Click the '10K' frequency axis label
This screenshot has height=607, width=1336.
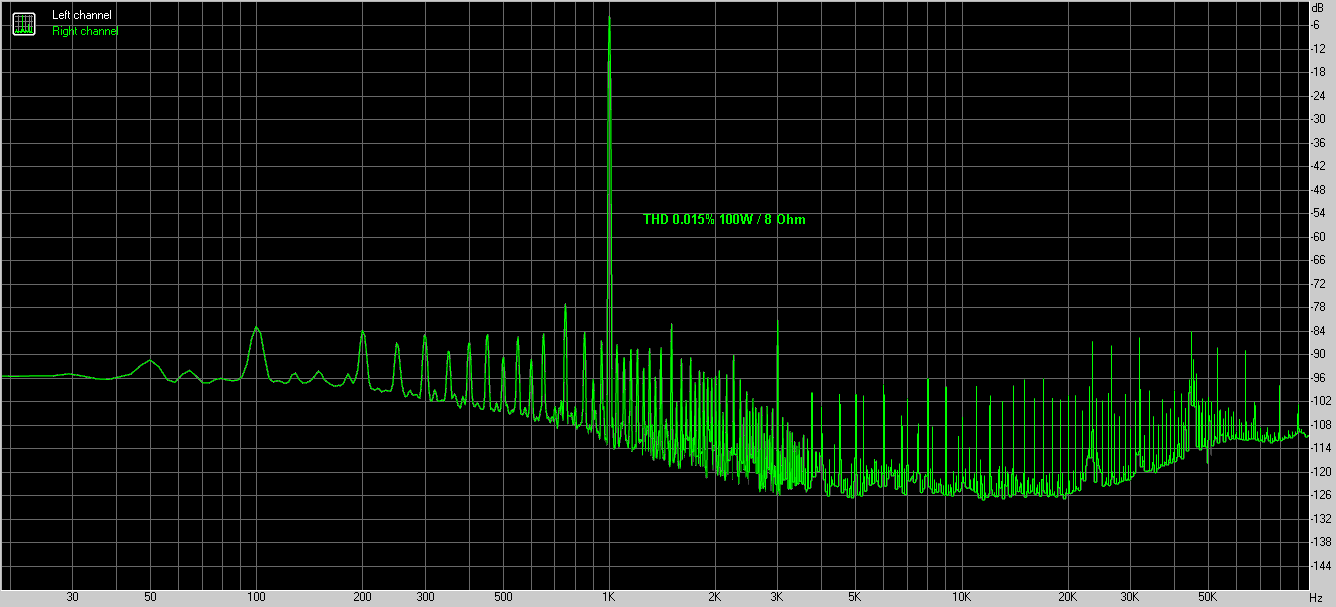961,597
